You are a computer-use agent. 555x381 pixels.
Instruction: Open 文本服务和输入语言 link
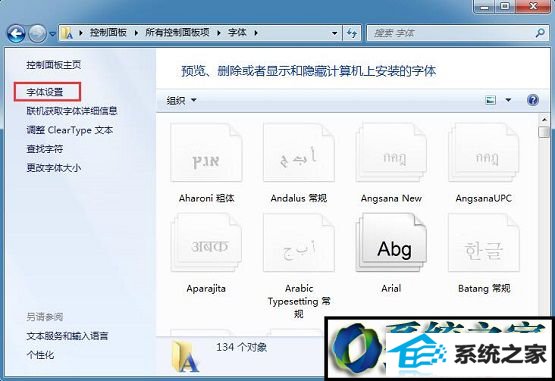(67, 336)
